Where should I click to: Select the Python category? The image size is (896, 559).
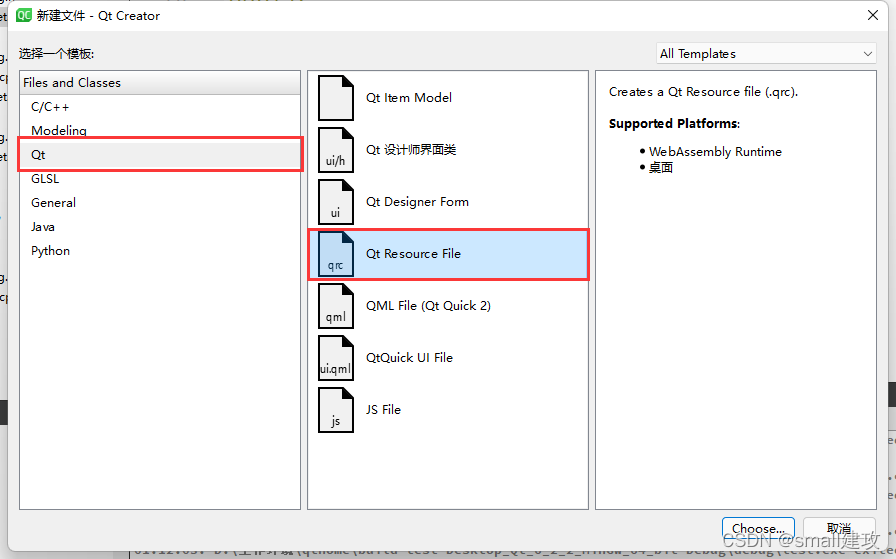(x=159, y=251)
